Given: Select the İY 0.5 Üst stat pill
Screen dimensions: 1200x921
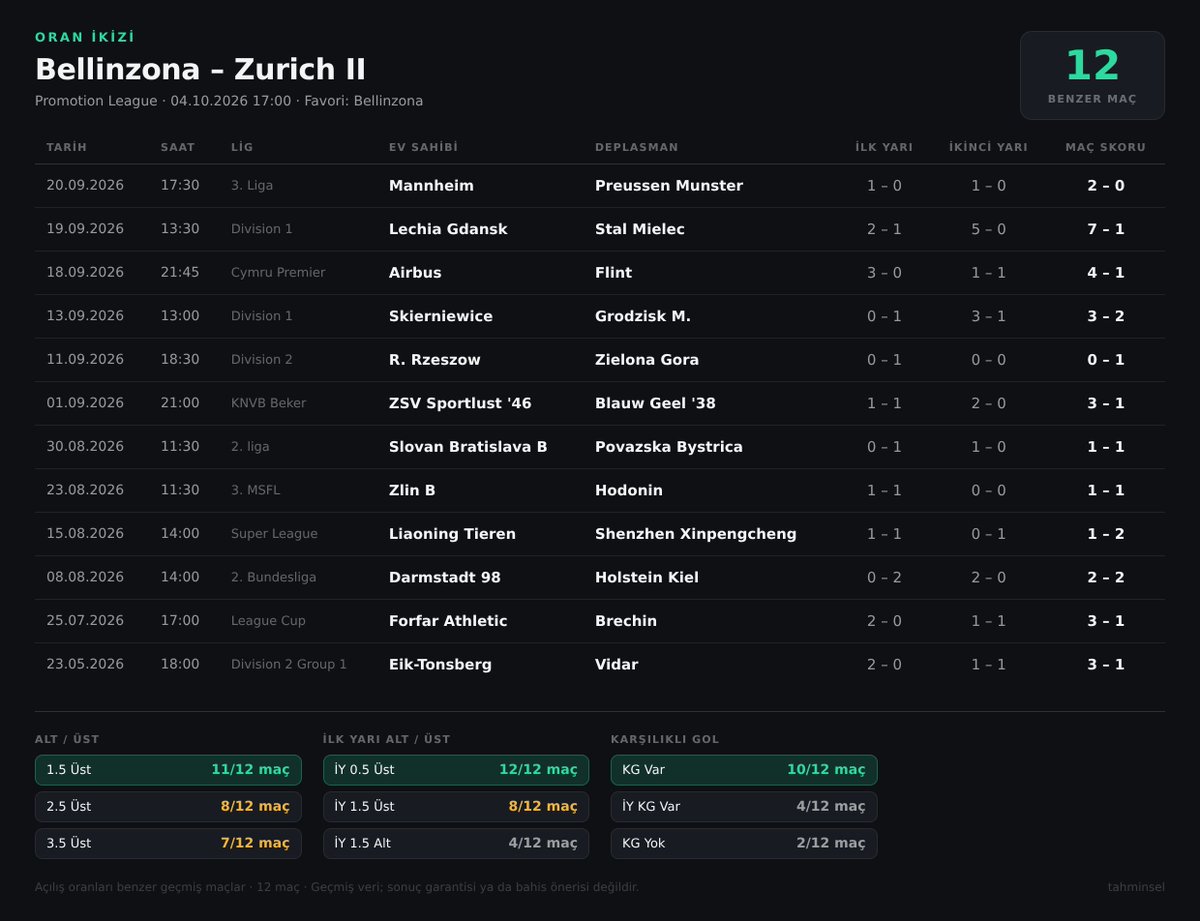Looking at the screenshot, I should point(456,770).
